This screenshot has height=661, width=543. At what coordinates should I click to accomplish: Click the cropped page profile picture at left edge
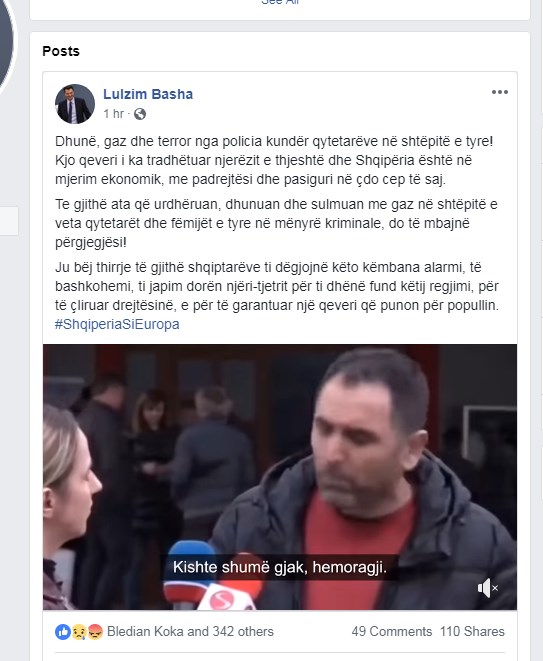pos(6,42)
